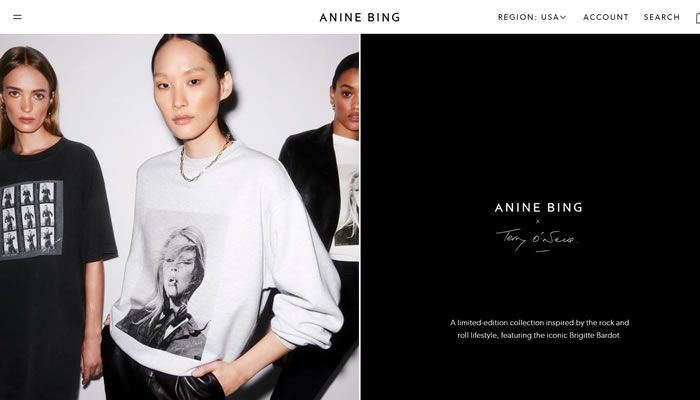700x400 pixels.
Task: Open the Search option in header
Action: click(662, 17)
